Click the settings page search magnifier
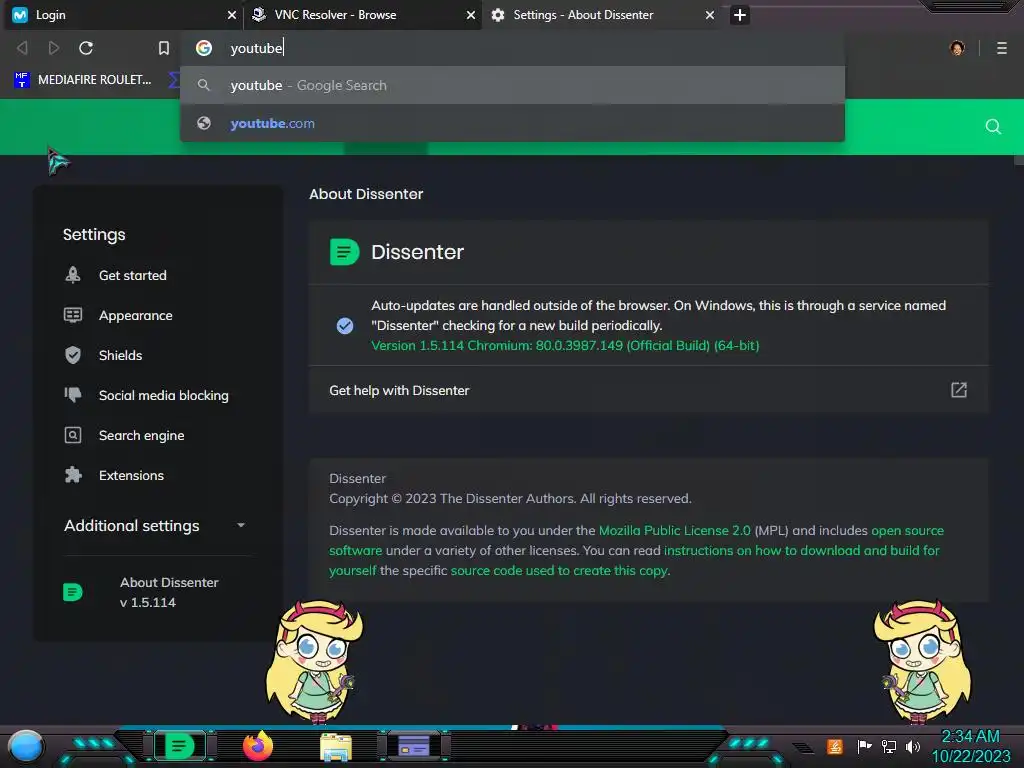This screenshot has width=1024, height=768. coord(993,127)
